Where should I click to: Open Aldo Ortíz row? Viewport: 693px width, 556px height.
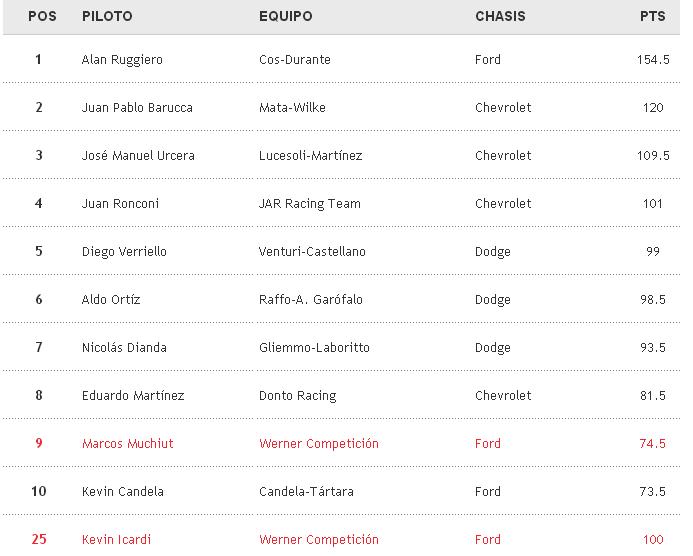tap(111, 300)
